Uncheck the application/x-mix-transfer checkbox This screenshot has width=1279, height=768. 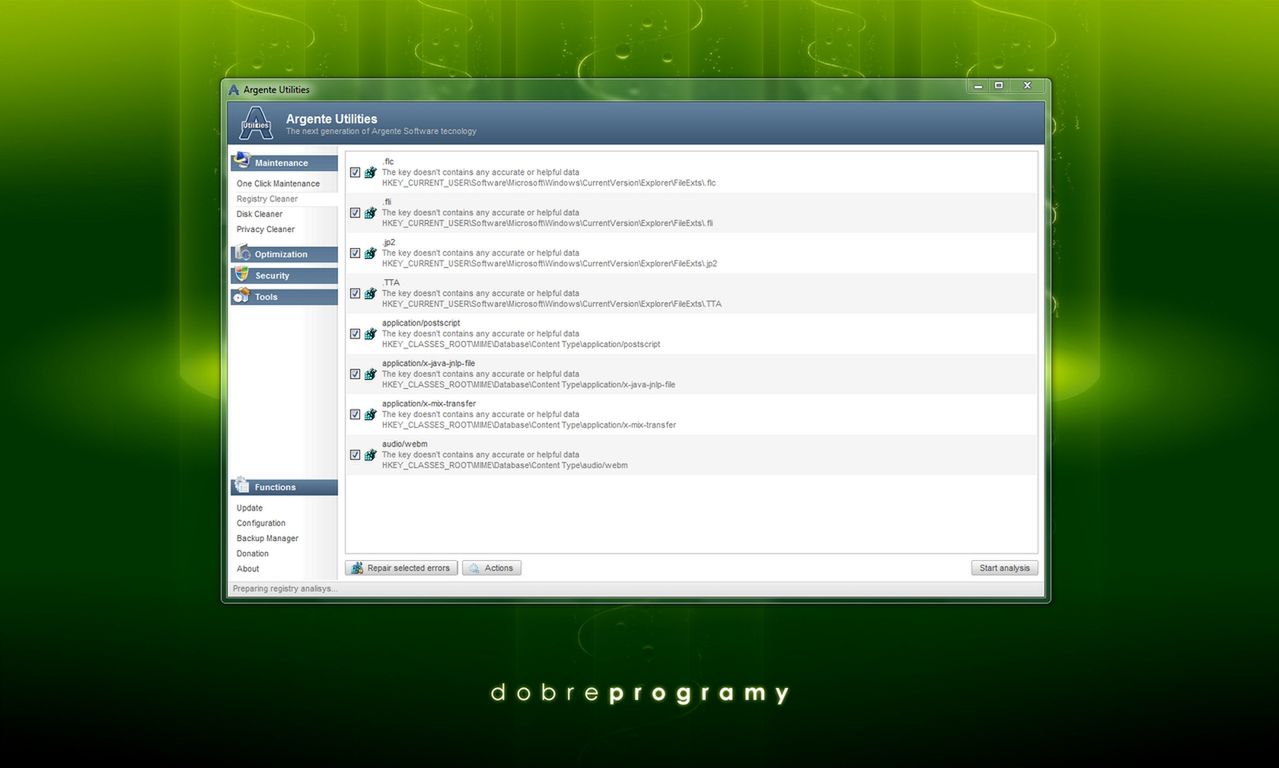[355, 414]
